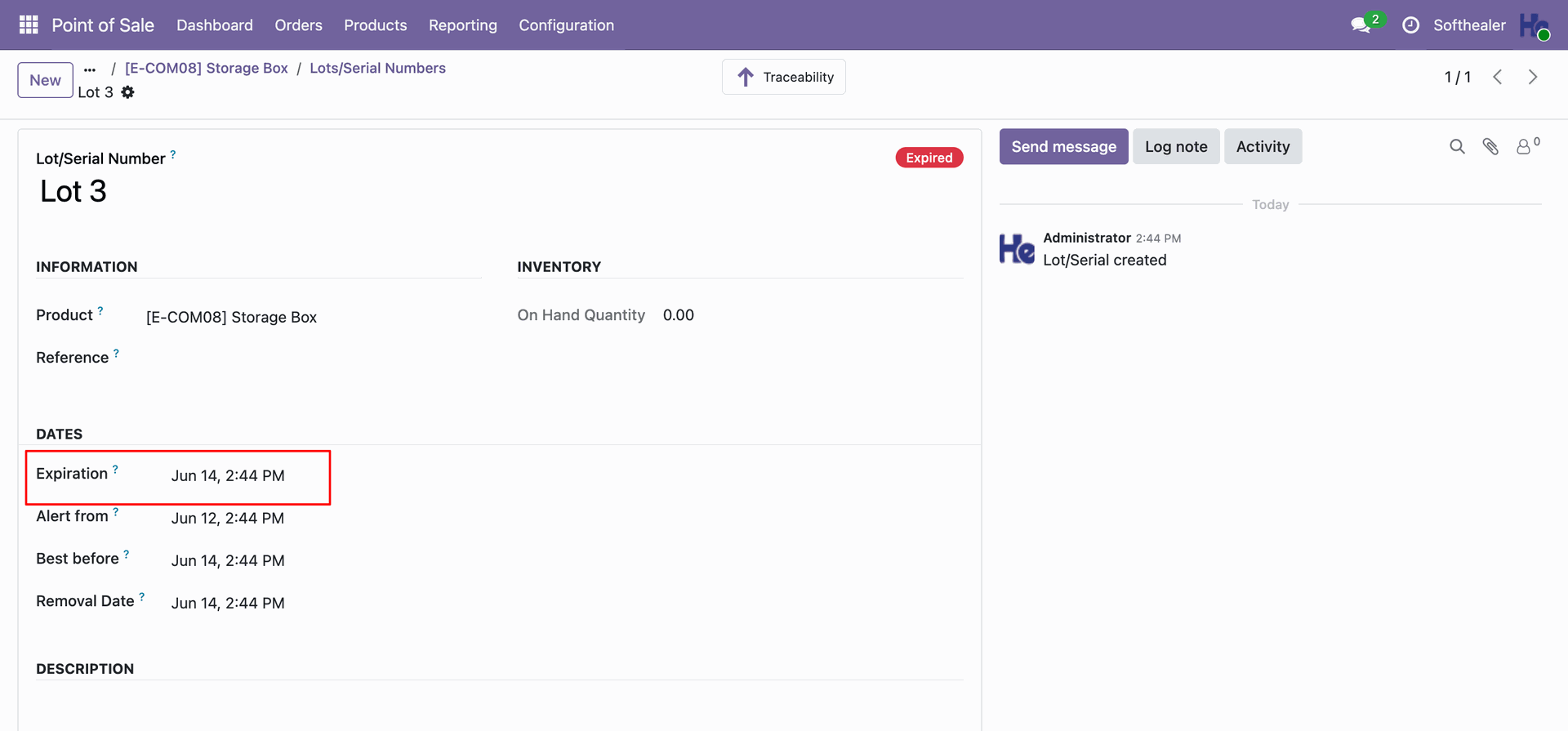Image resolution: width=1568 pixels, height=731 pixels.
Task: Open the apps grid menu
Action: tap(29, 25)
